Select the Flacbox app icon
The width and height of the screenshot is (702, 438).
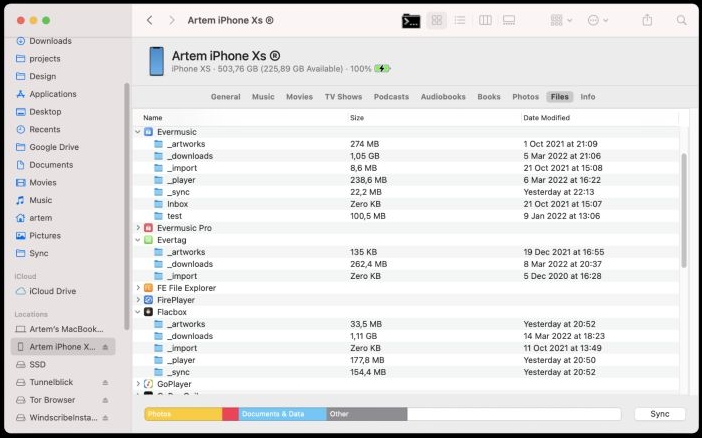(148, 312)
